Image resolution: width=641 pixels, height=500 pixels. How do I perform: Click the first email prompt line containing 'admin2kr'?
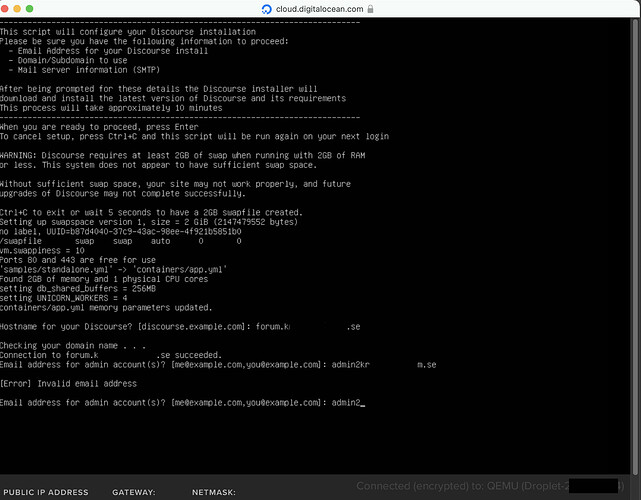(218, 364)
